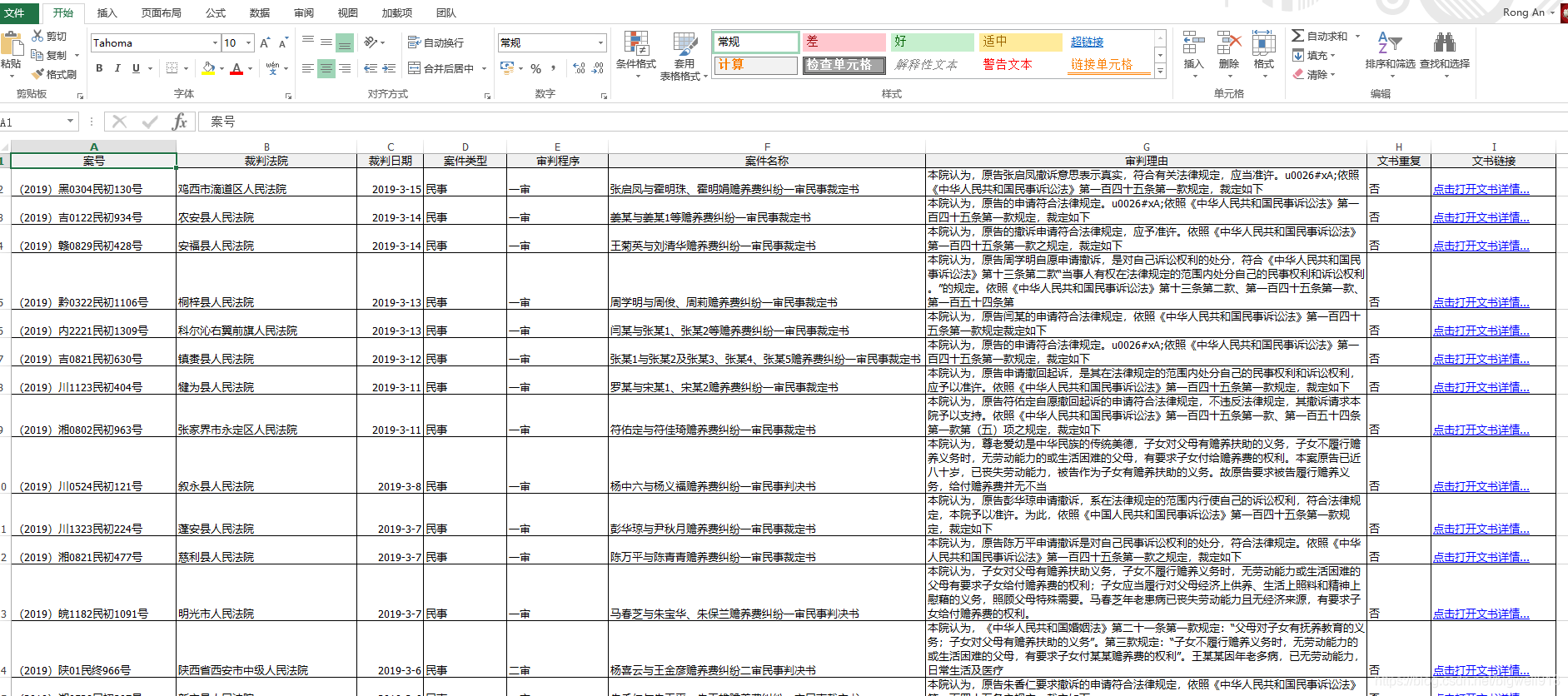Click the cell borders icon
Viewport: 1568px width, 696px height.
pyautogui.click(x=172, y=68)
